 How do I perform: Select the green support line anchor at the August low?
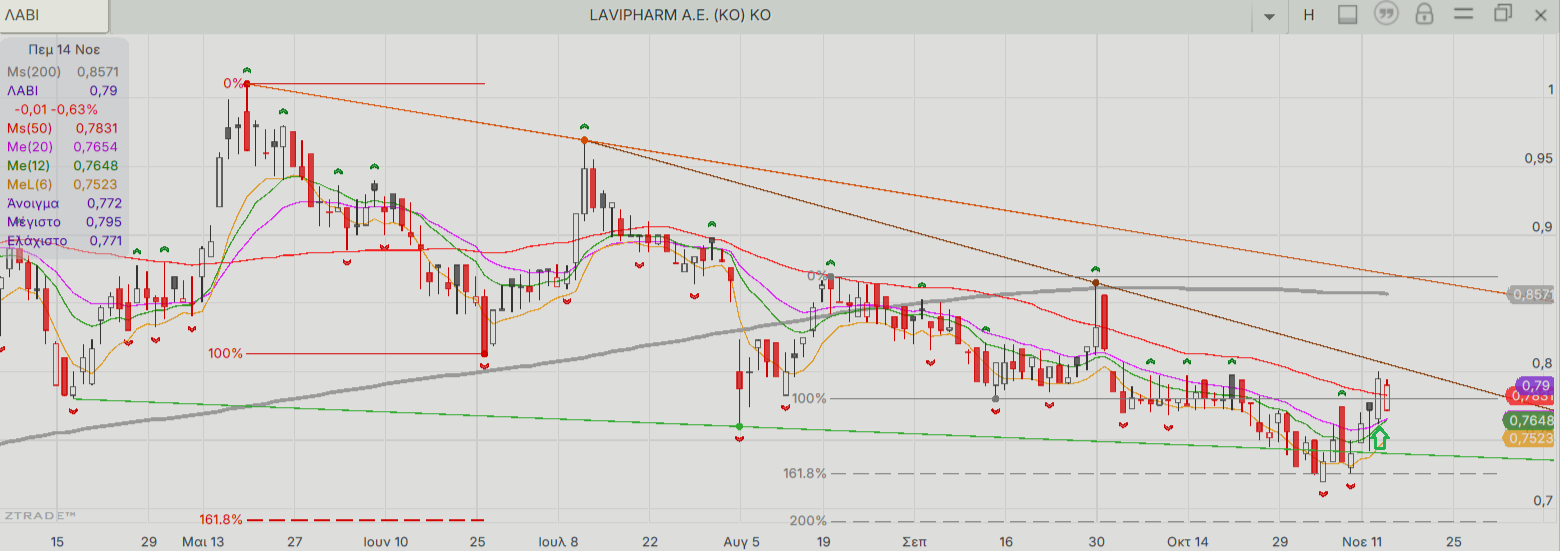739,427
